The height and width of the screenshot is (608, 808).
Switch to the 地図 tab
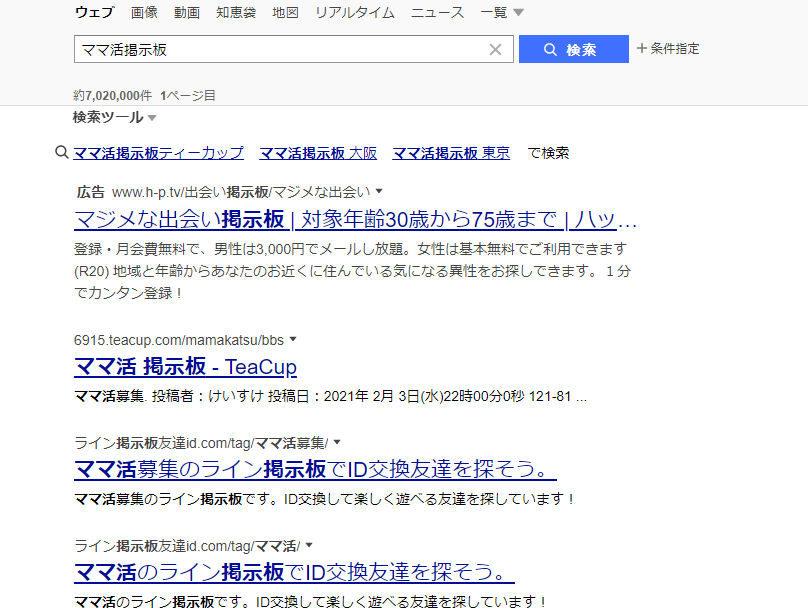[285, 12]
